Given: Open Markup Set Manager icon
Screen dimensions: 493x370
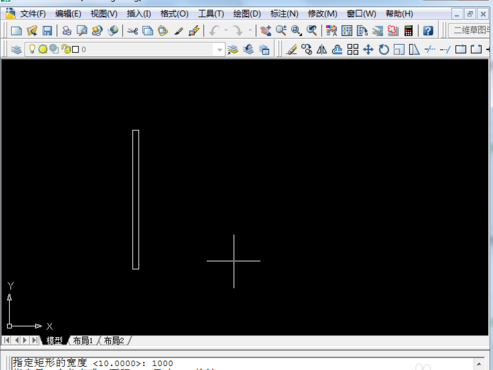Looking at the screenshot, I should click(x=393, y=31).
